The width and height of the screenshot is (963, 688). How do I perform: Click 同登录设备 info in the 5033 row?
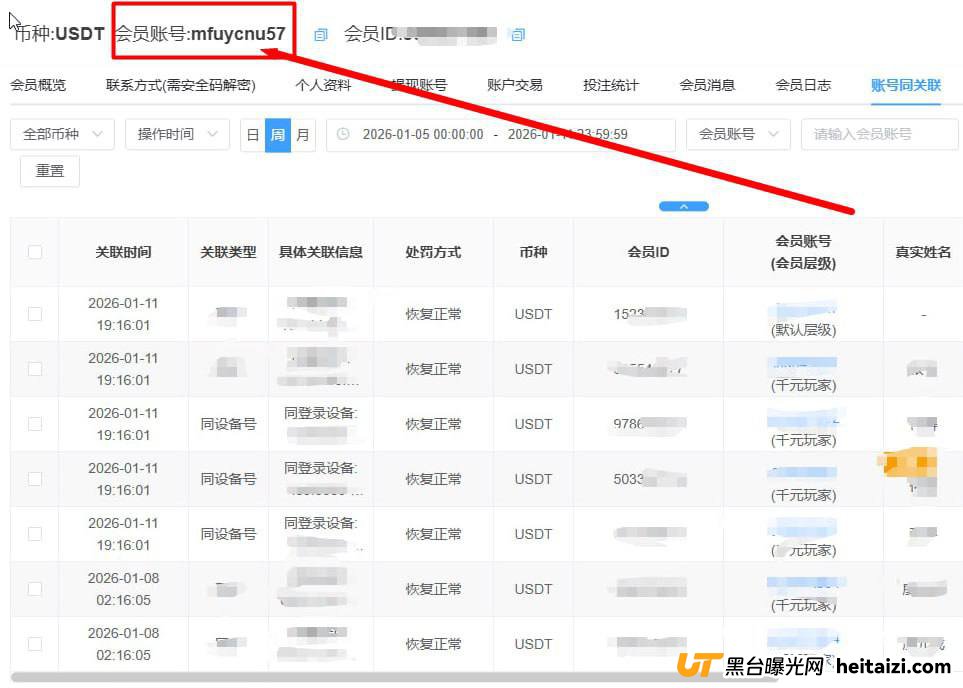[x=321, y=468]
